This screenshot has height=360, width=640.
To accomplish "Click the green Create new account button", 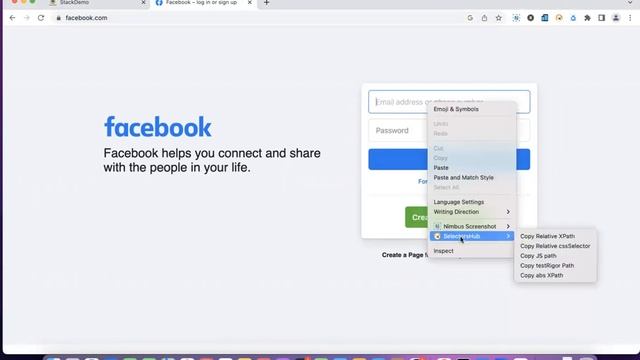I will [x=416, y=217].
